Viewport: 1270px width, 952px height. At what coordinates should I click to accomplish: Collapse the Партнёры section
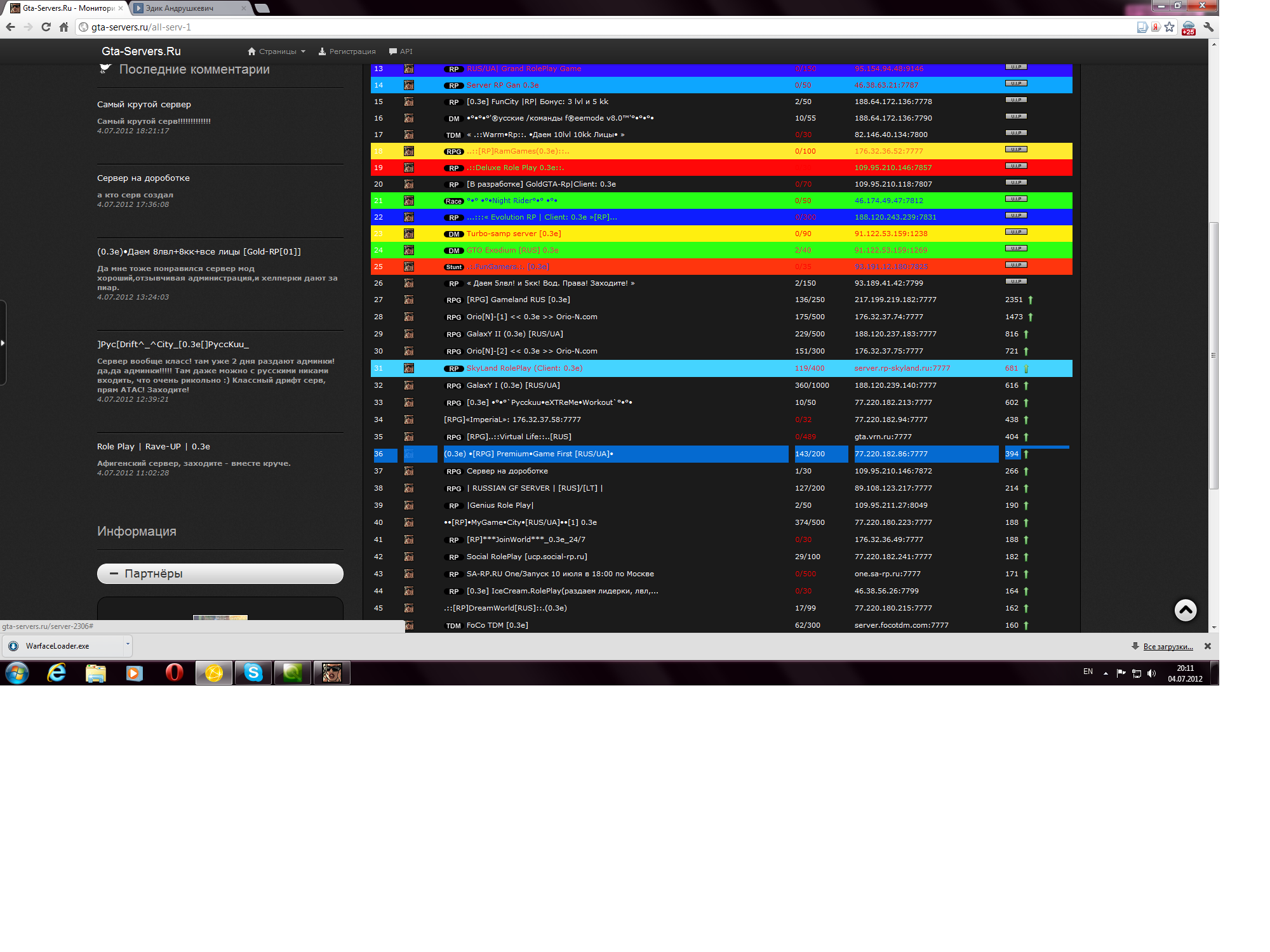[114, 574]
